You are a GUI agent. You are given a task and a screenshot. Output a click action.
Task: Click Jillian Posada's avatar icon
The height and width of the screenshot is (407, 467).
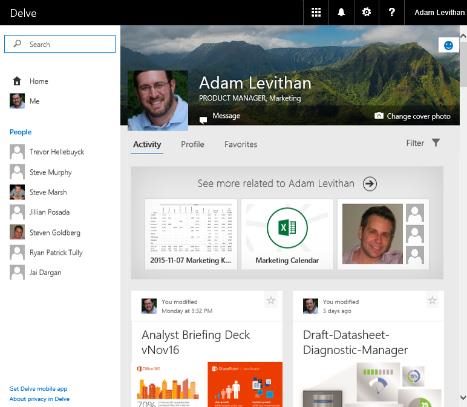(17, 212)
